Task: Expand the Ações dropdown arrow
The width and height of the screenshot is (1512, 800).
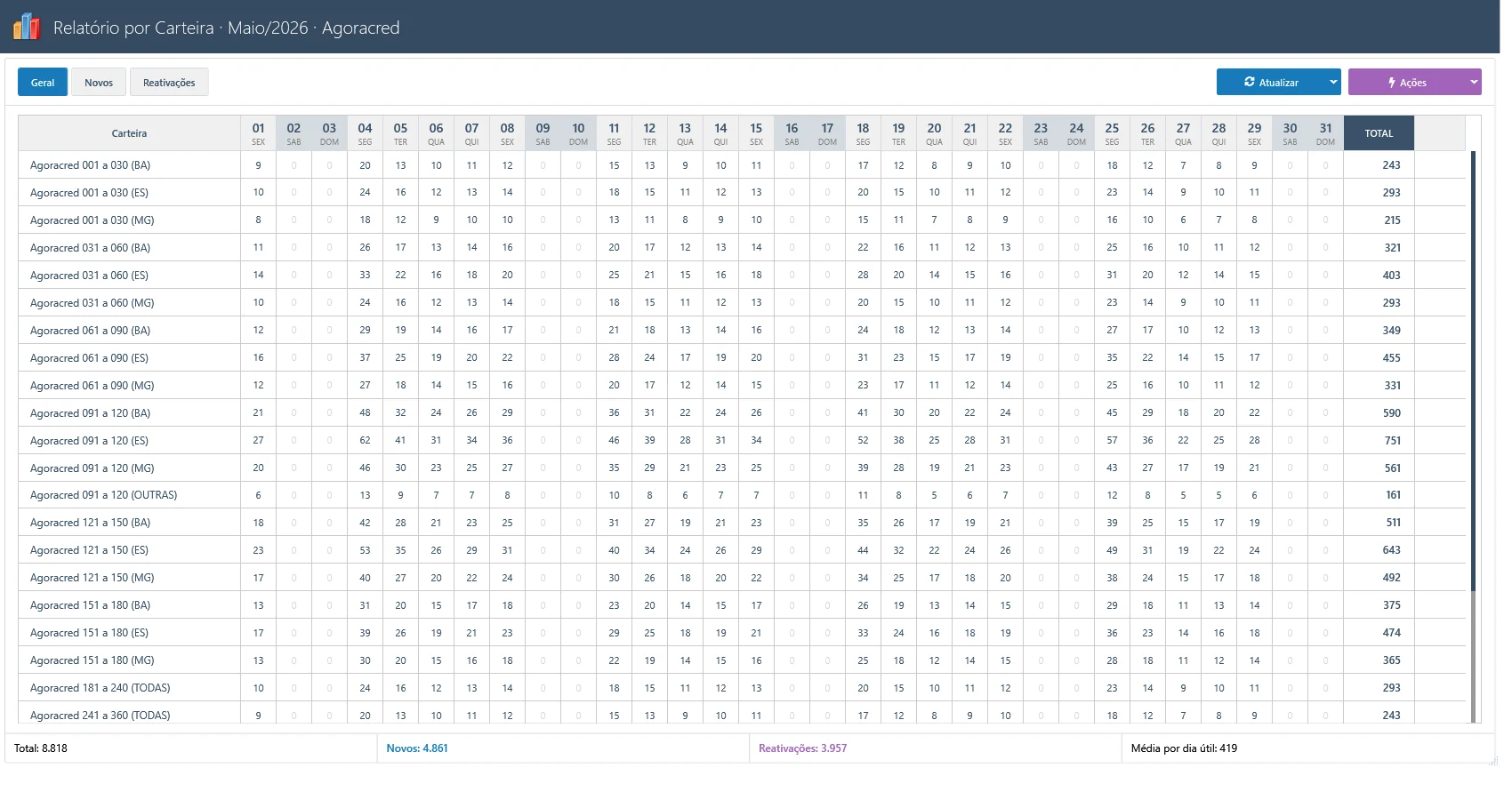Action: (1474, 82)
